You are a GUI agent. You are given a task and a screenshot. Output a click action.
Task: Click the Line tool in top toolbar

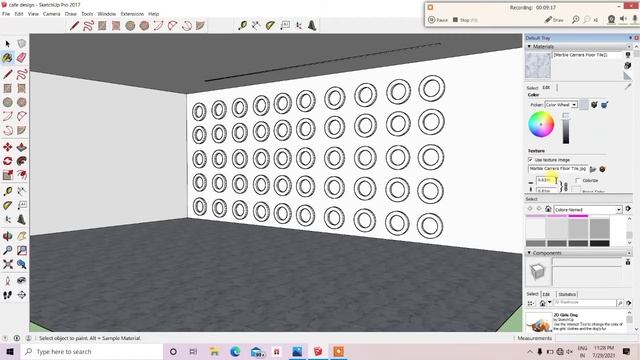(74, 26)
